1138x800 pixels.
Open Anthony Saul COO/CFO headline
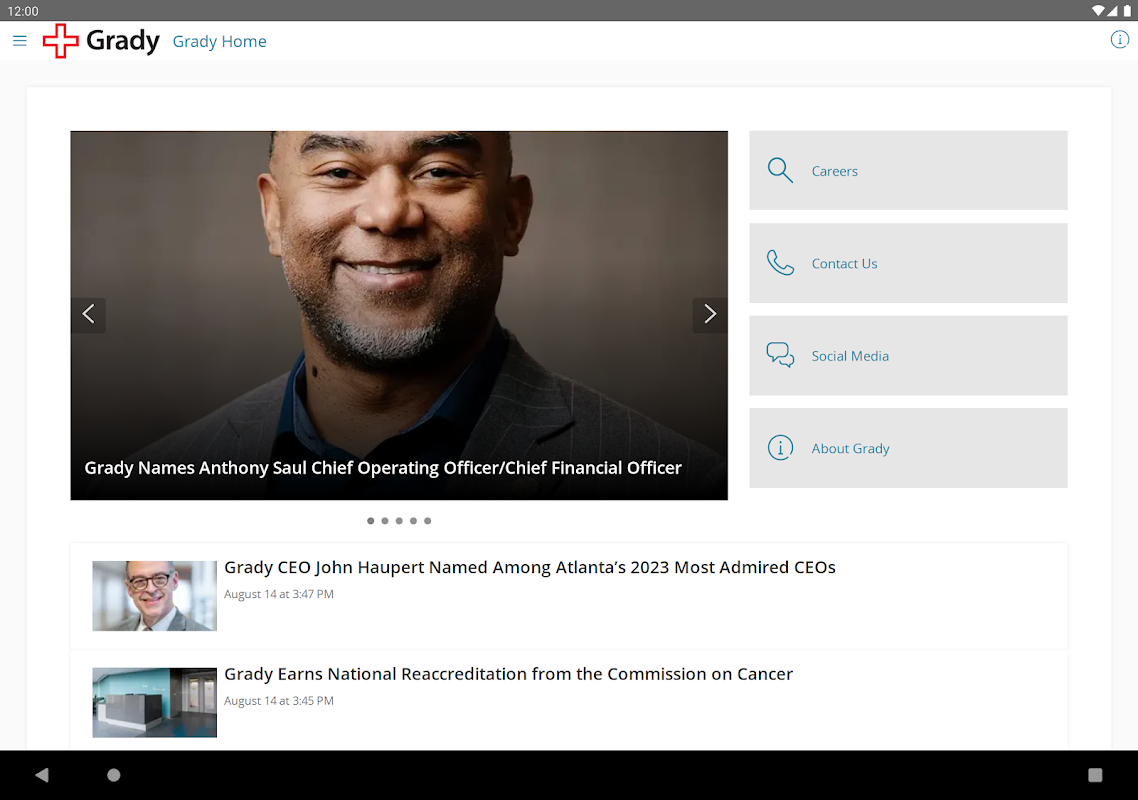pos(383,468)
